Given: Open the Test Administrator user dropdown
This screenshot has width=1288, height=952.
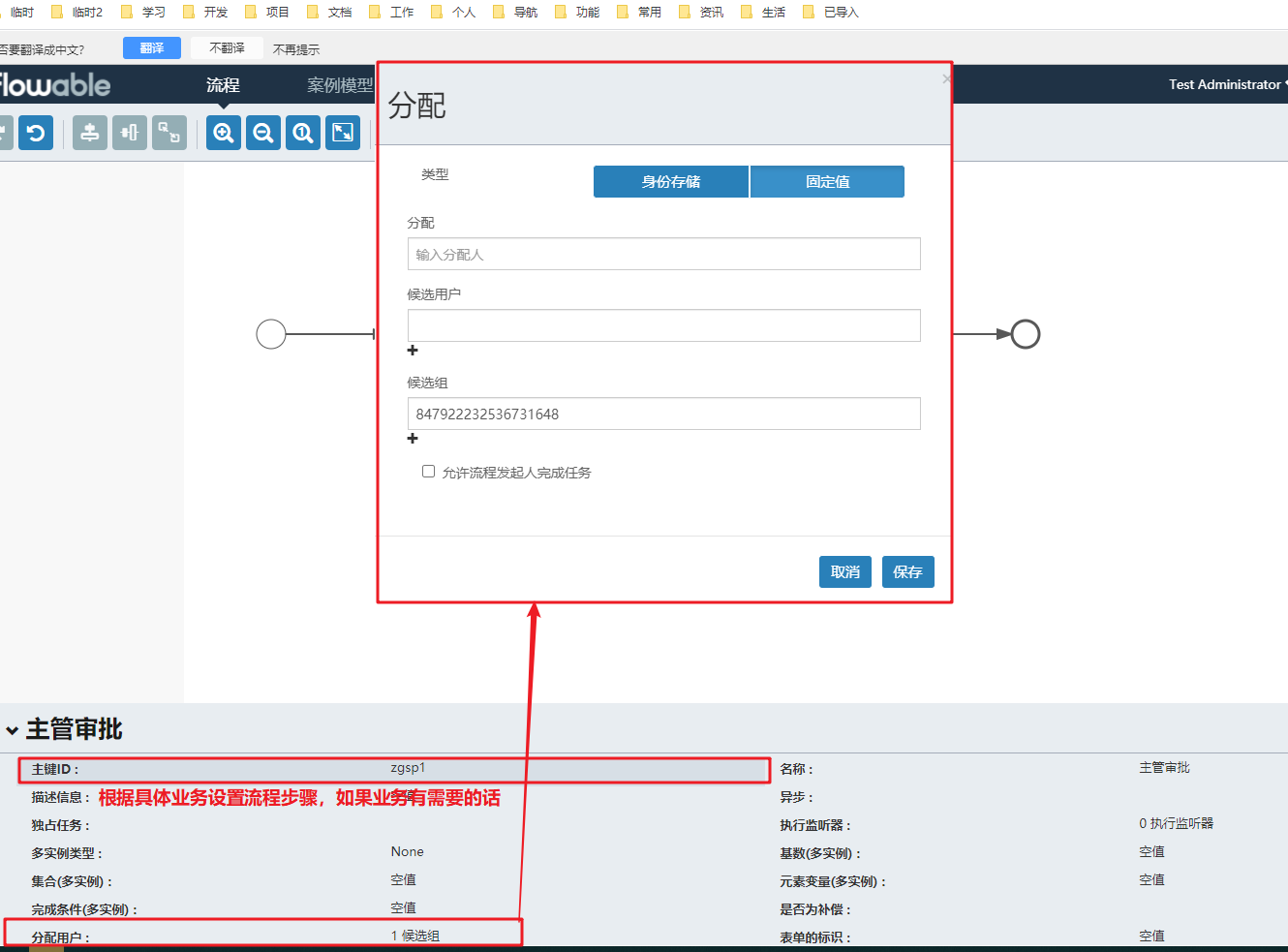Looking at the screenshot, I should 1227,84.
